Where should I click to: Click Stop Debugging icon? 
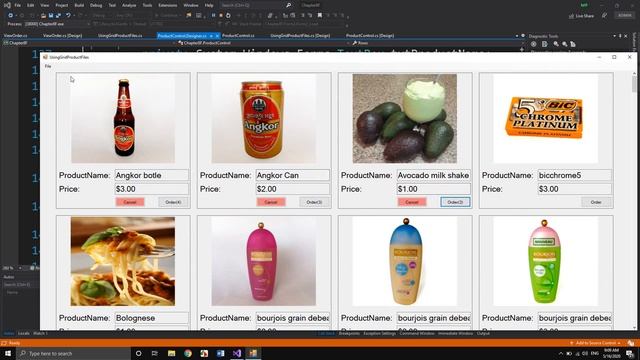pos(221,16)
